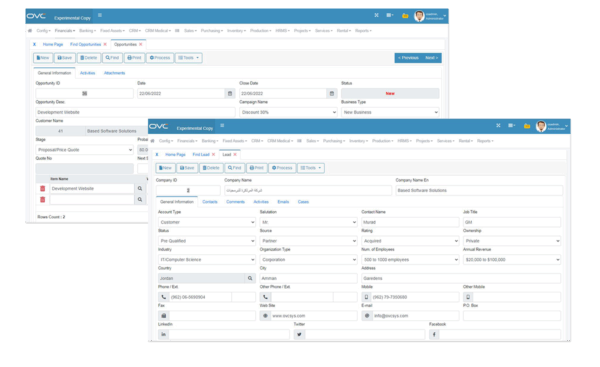
Task: Click the Twitter icon in the Lead form
Action: coord(299,334)
